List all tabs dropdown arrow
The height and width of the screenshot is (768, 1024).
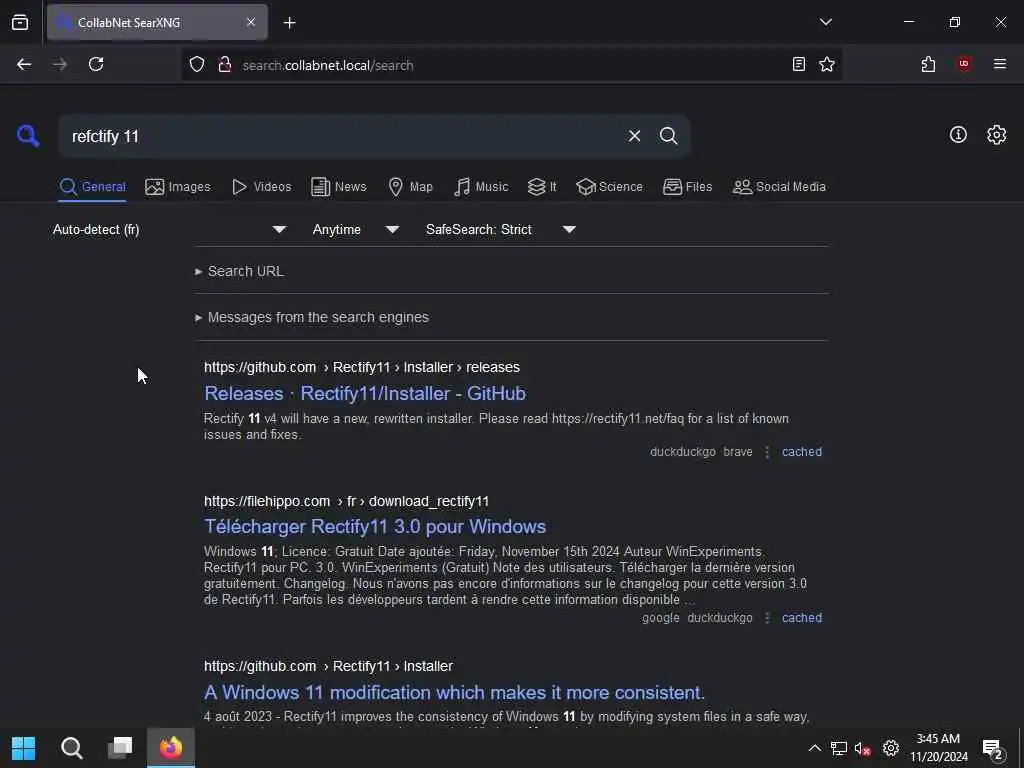pos(825,22)
